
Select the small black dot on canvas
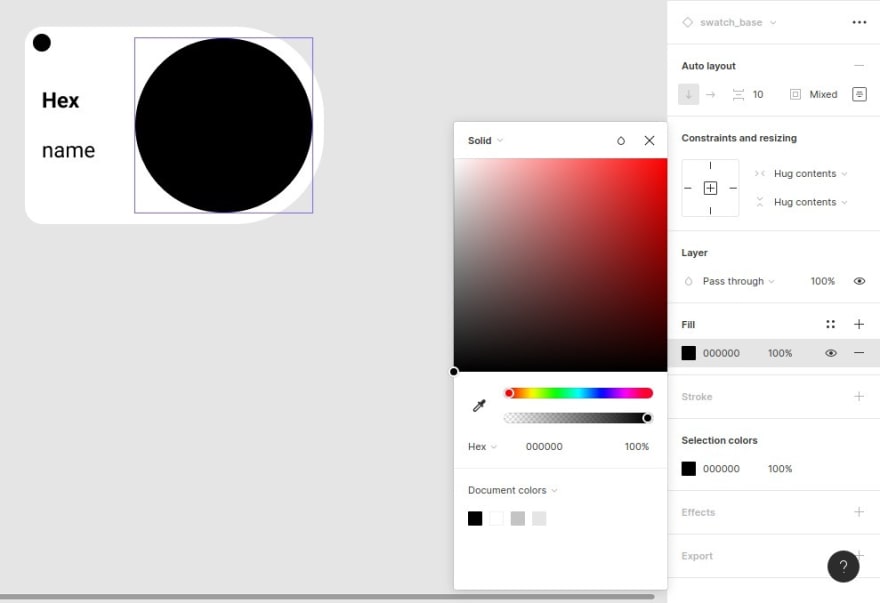pos(42,43)
